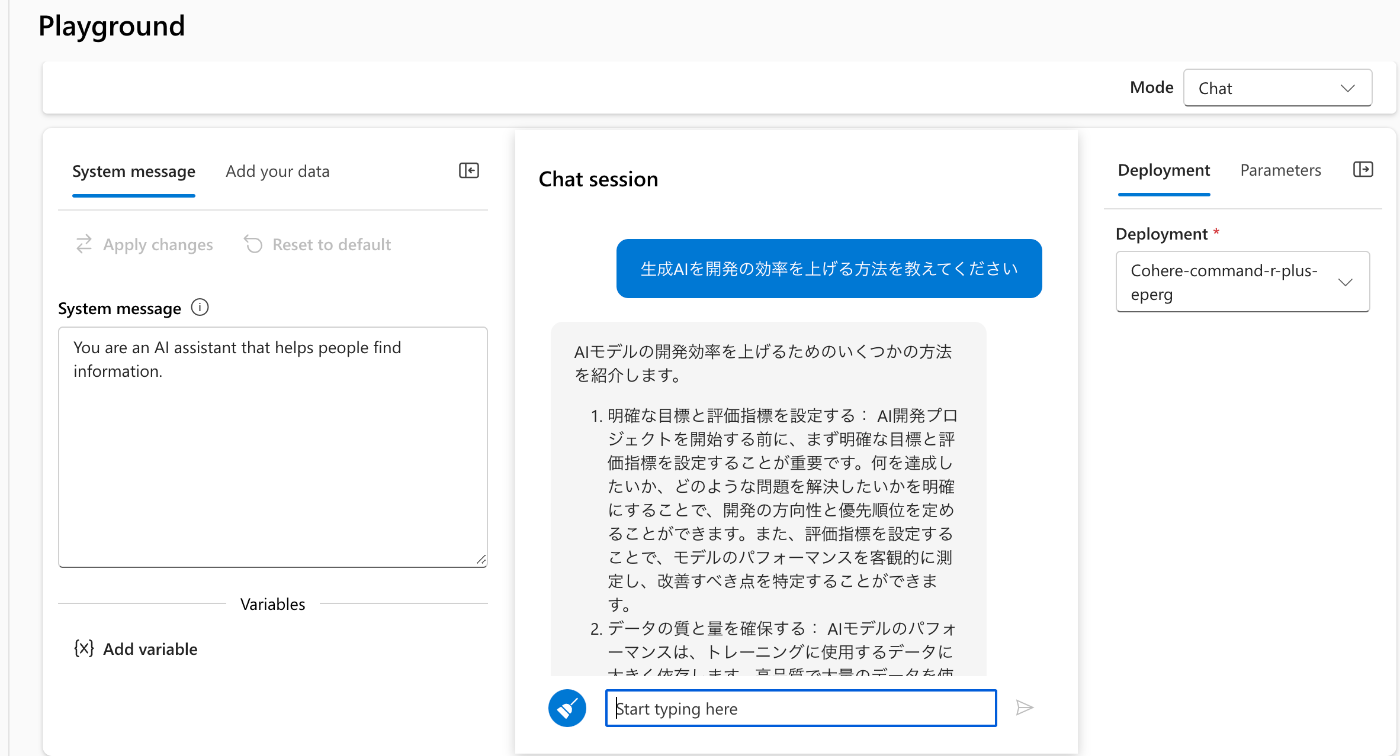
Task: Click the System message info icon
Action: tap(199, 308)
